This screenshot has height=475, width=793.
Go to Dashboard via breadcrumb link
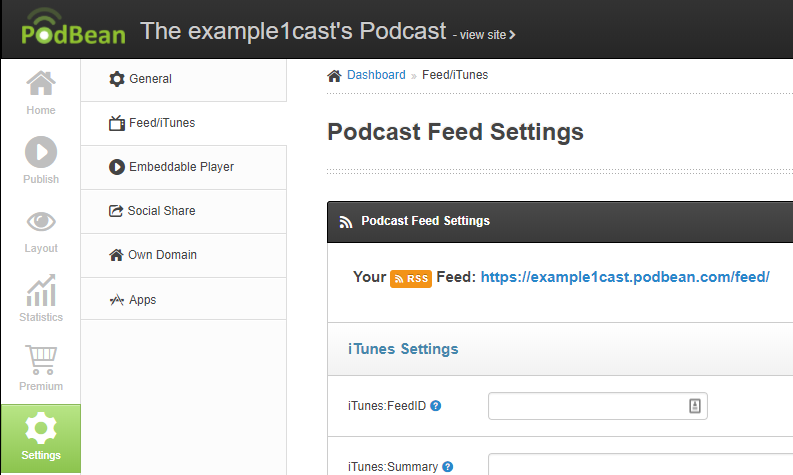point(376,75)
